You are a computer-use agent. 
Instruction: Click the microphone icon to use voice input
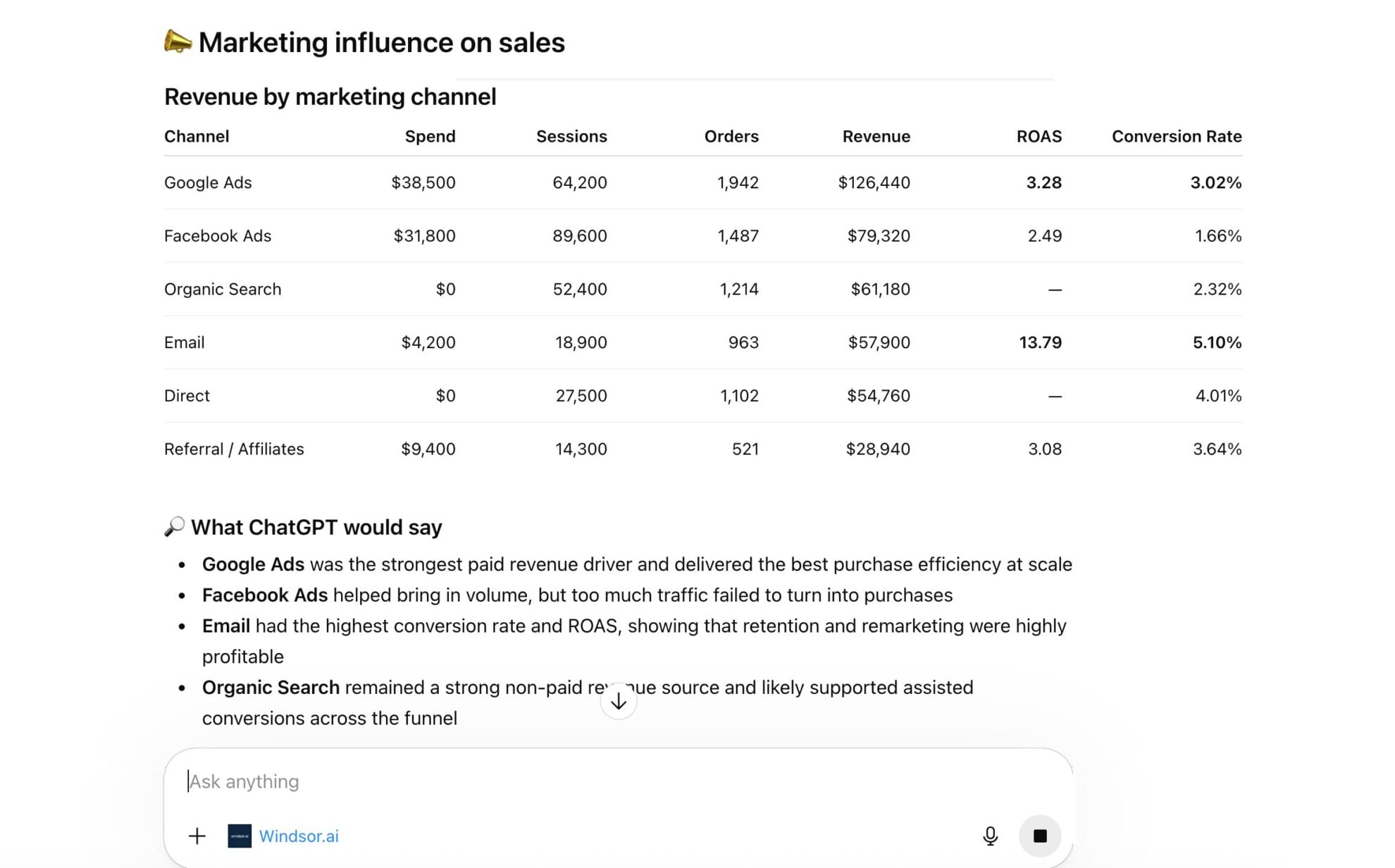tap(990, 836)
